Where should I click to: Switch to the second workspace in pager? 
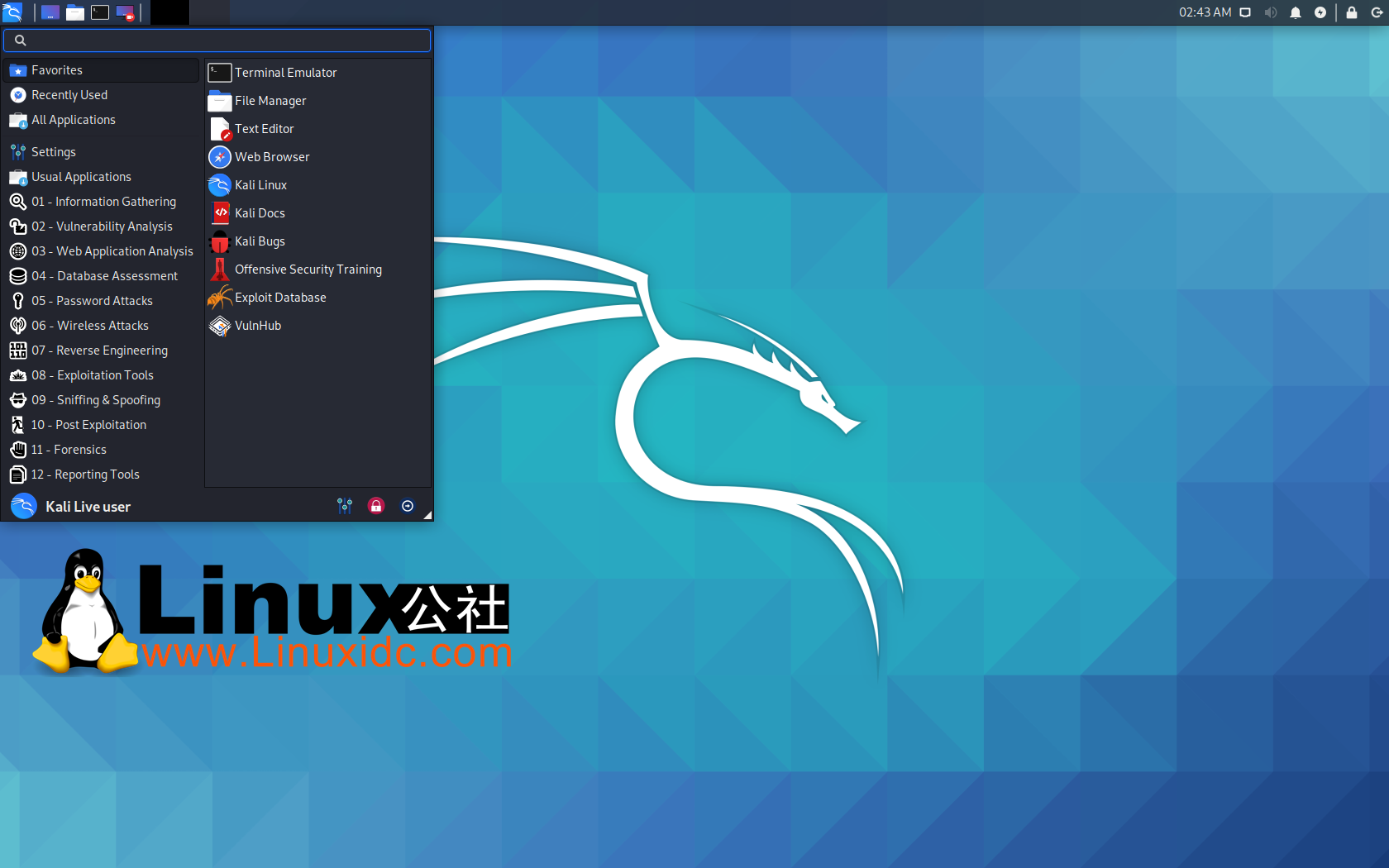[x=210, y=12]
